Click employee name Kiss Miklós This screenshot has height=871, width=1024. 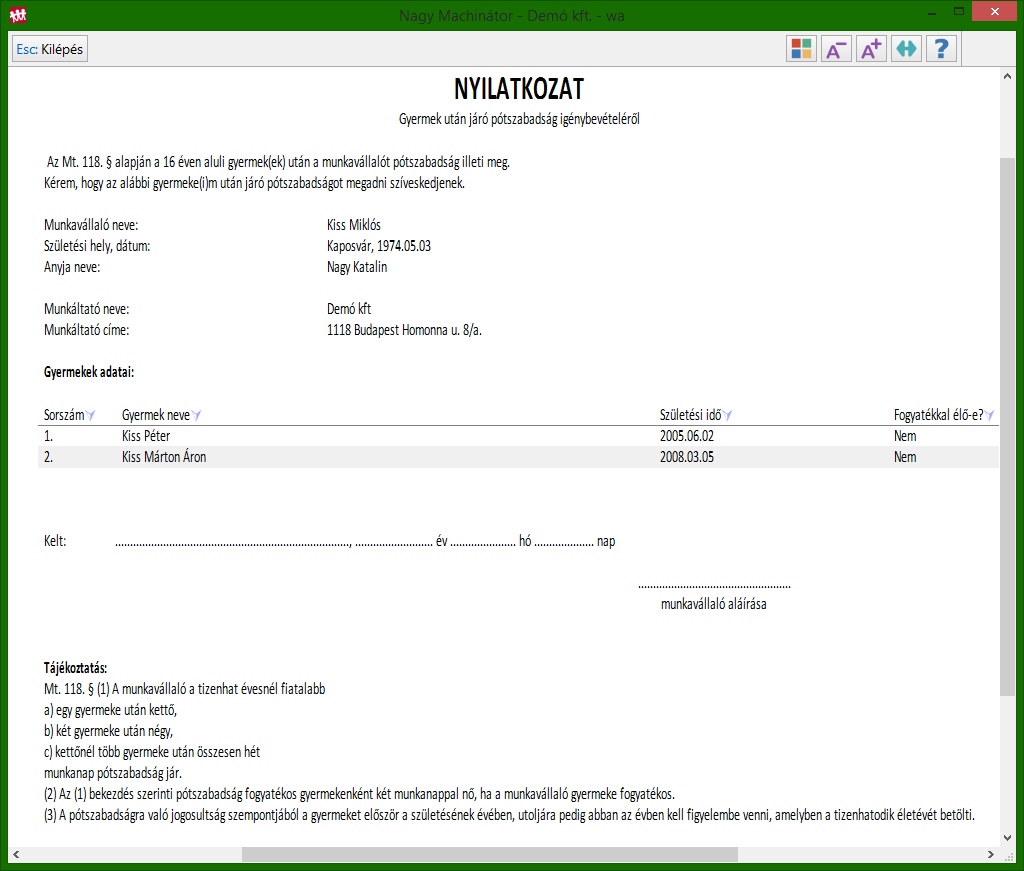pyautogui.click(x=354, y=225)
